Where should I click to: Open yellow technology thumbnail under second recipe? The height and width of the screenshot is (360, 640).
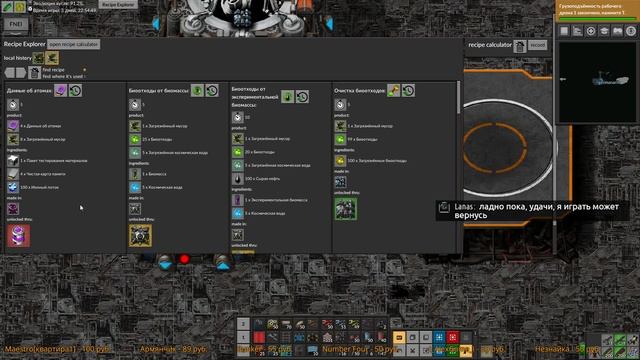tap(140, 236)
